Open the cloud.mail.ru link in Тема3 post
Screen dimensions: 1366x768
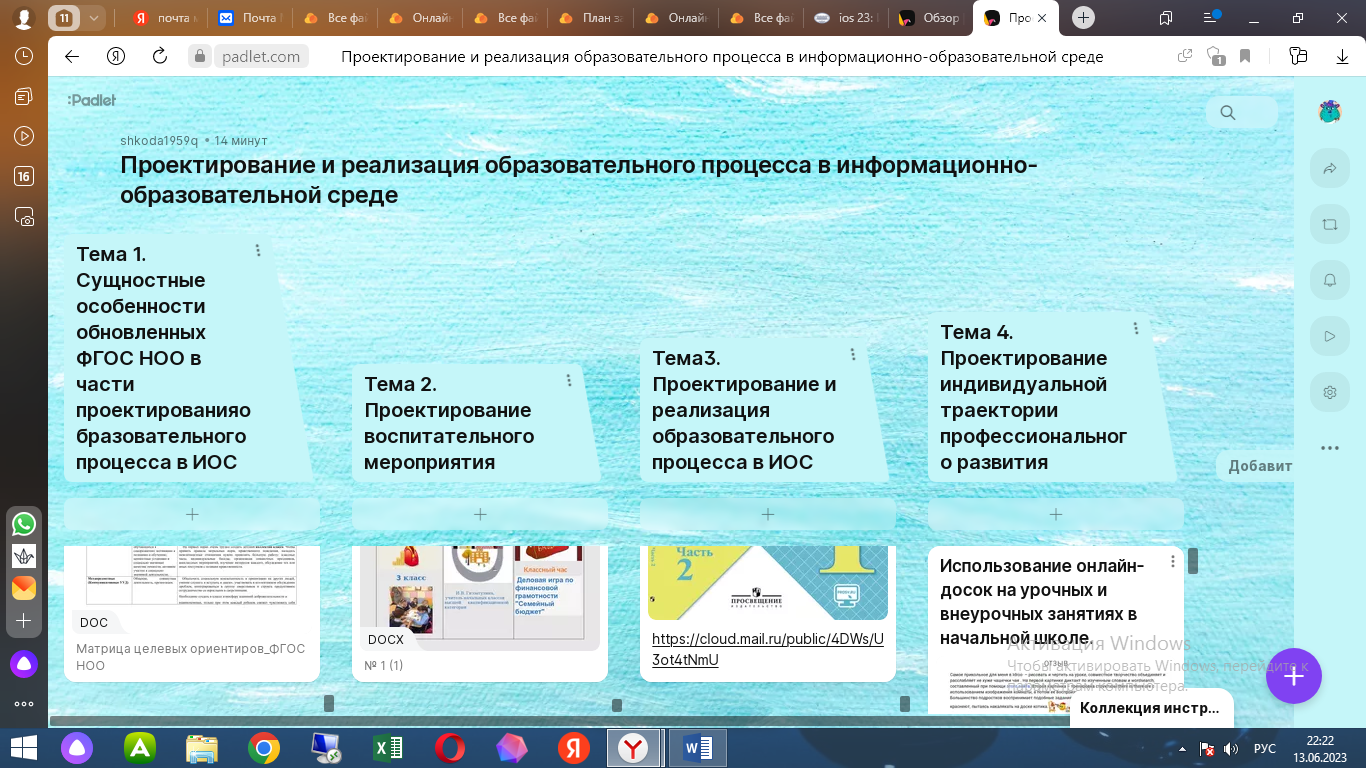[x=767, y=649]
